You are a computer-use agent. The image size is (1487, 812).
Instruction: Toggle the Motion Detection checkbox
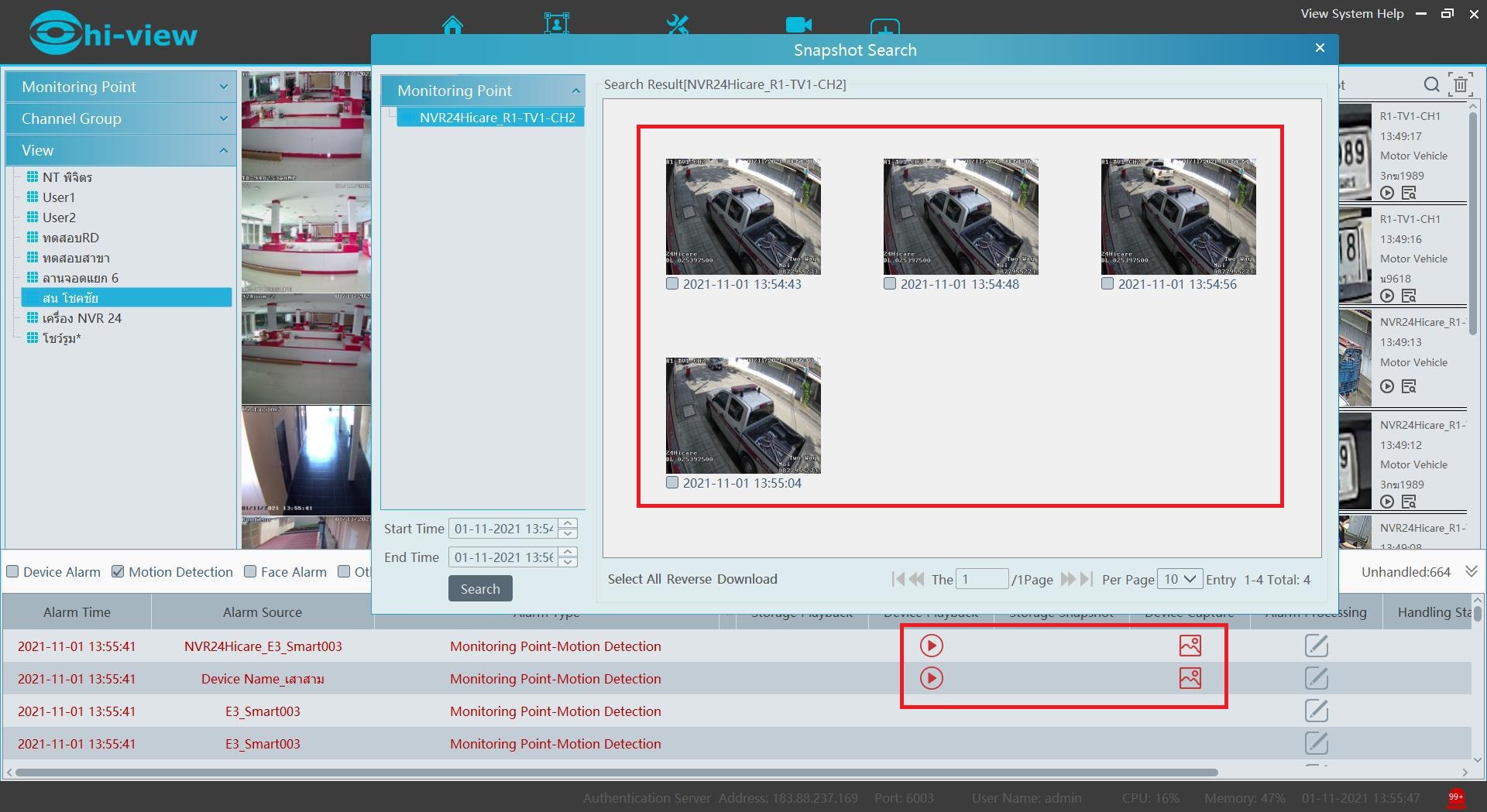(x=118, y=572)
